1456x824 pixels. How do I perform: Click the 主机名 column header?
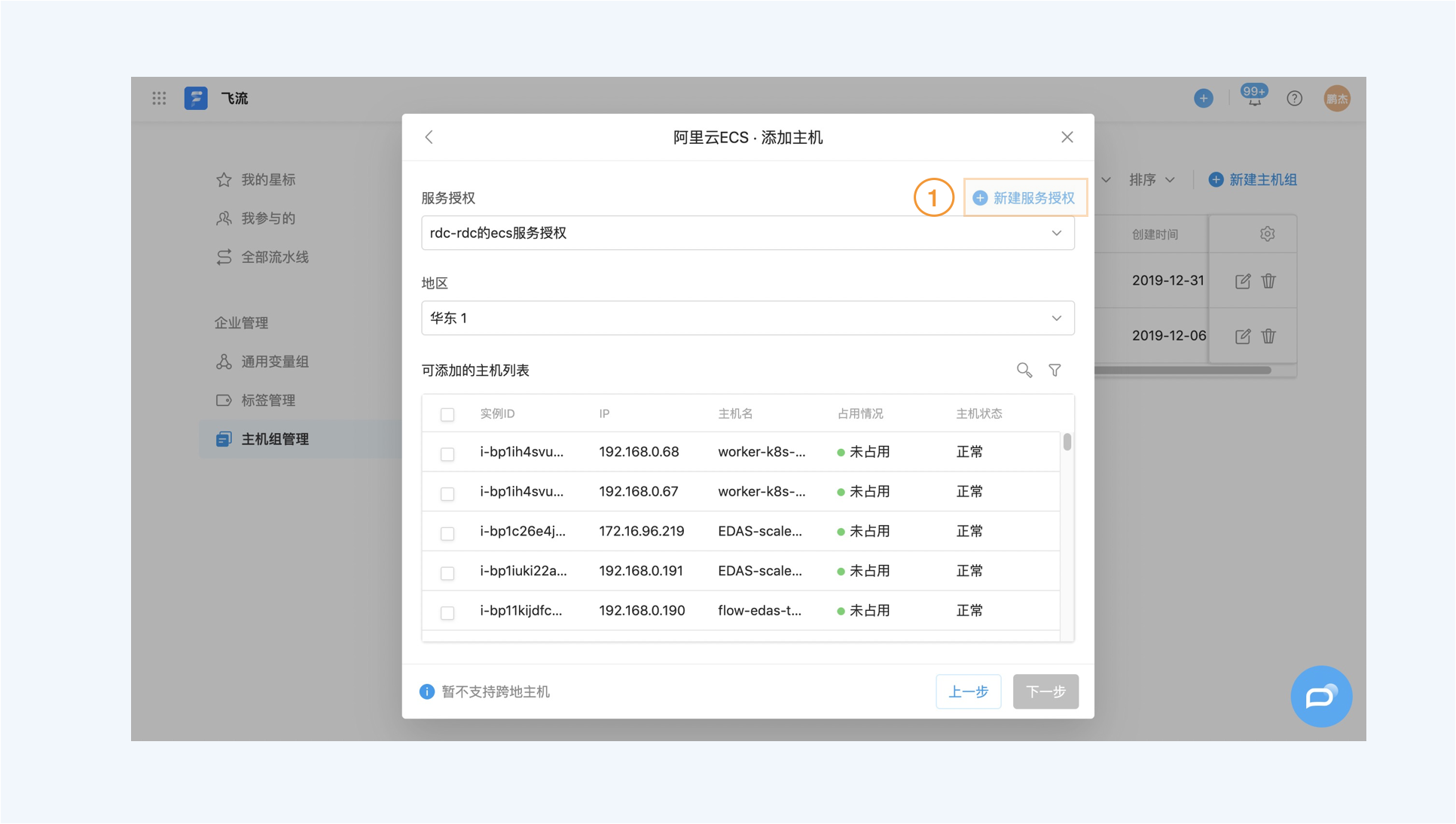(x=735, y=414)
